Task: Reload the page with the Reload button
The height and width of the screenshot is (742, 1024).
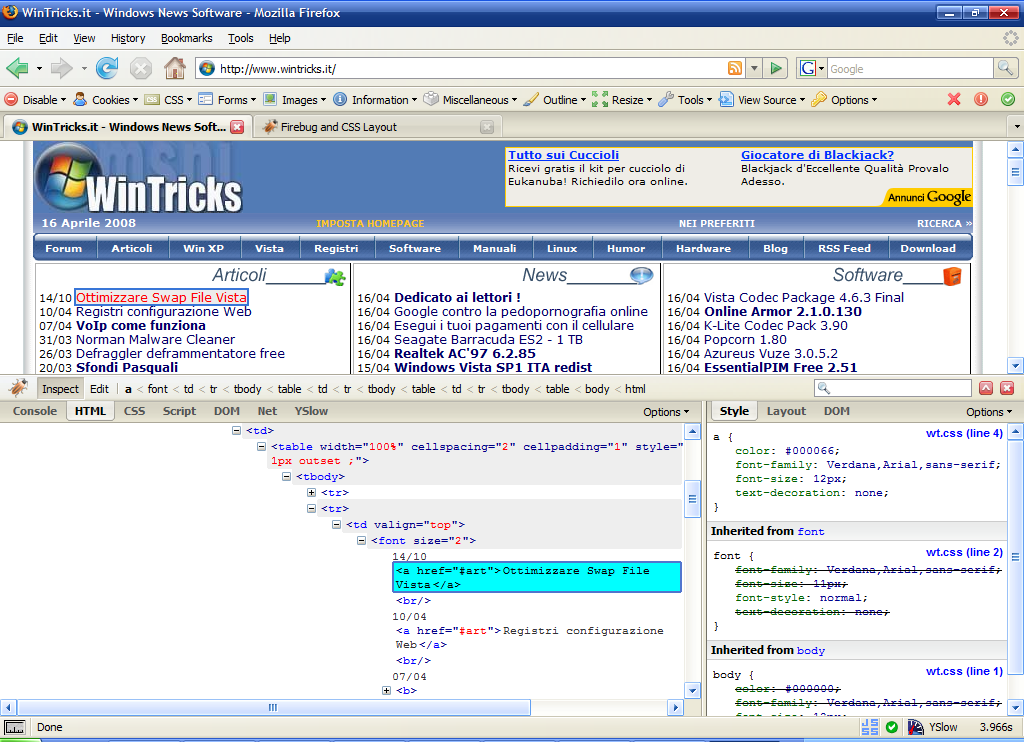Action: 107,68
